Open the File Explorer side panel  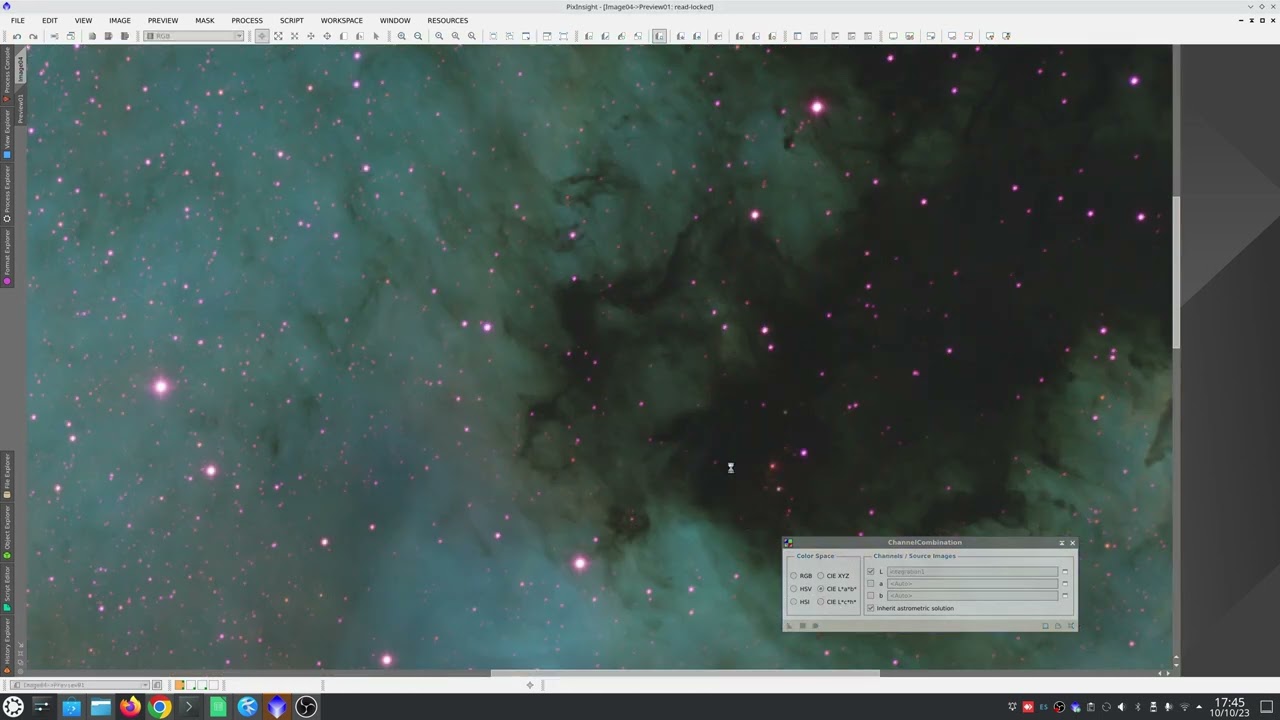[x=7, y=476]
